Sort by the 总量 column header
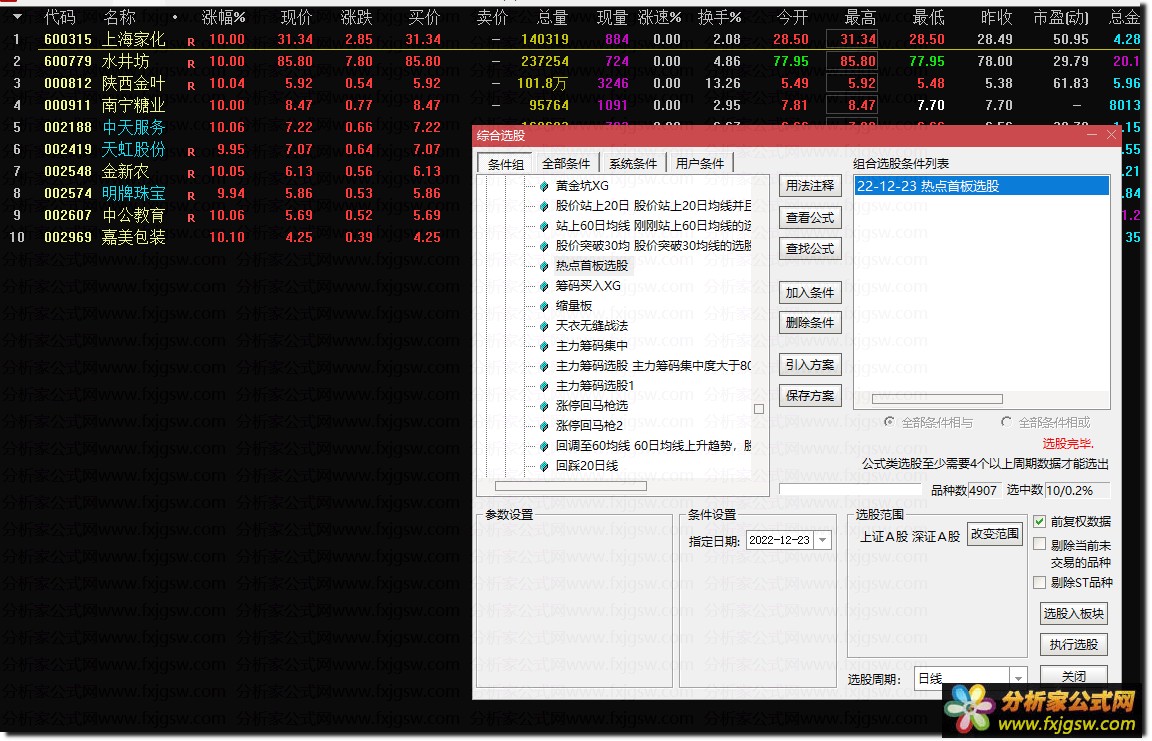1152x741 pixels. pos(552,17)
